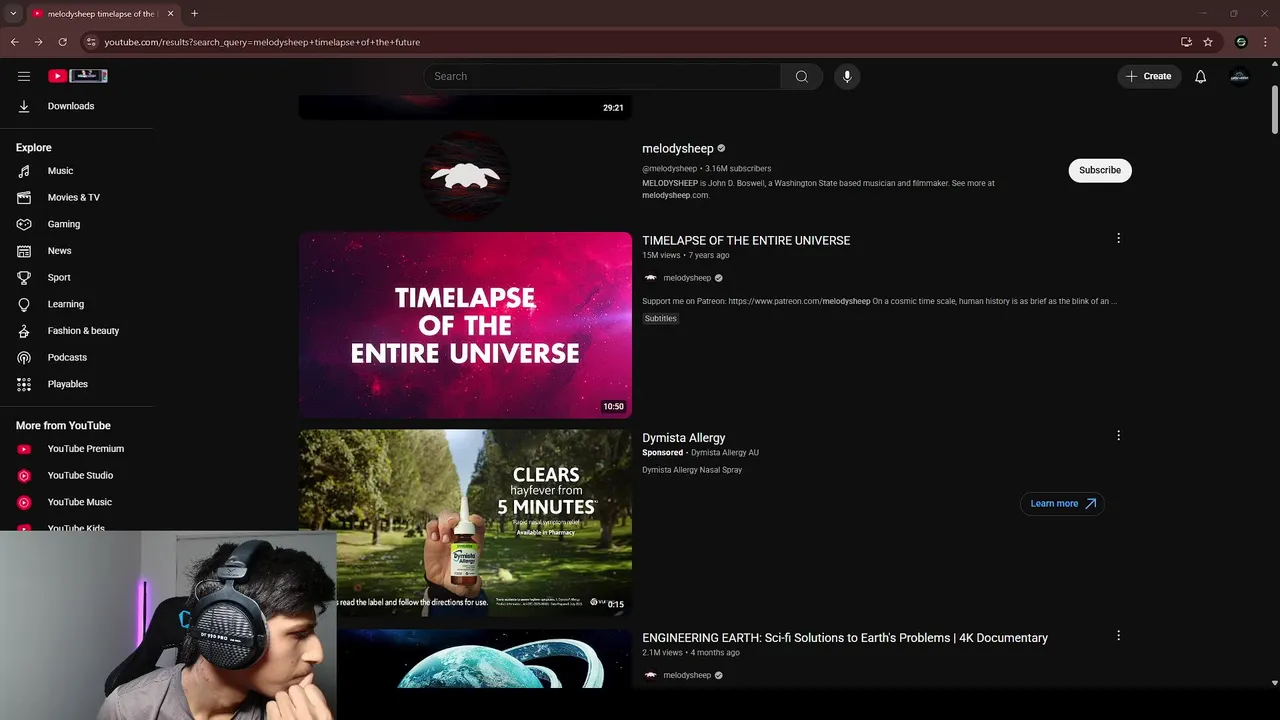Click melodysheep uploader under Engineering Earth
The image size is (1280, 720).
point(687,675)
